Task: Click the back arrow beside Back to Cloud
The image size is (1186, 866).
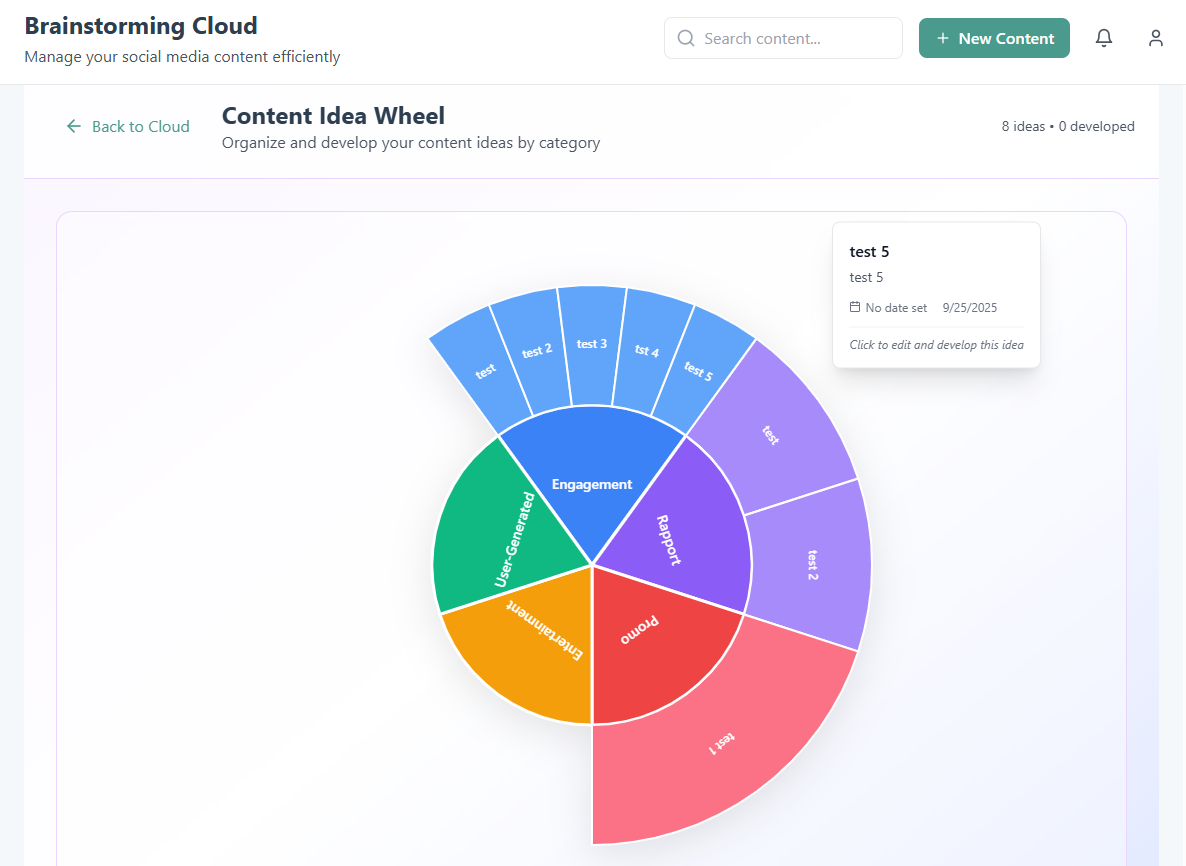Action: (73, 126)
